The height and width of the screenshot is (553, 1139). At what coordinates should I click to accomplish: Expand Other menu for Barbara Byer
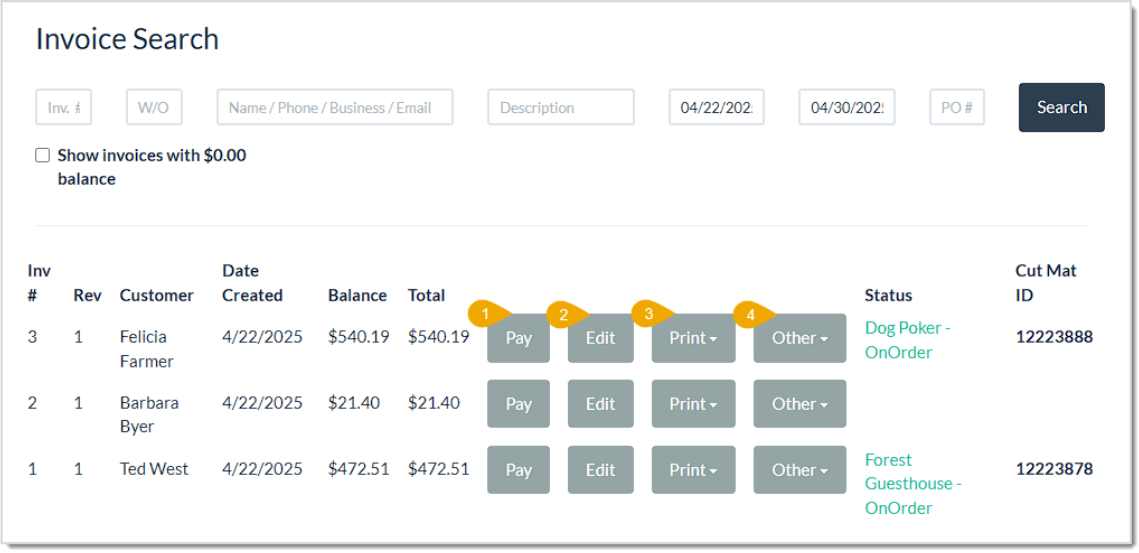(x=800, y=404)
